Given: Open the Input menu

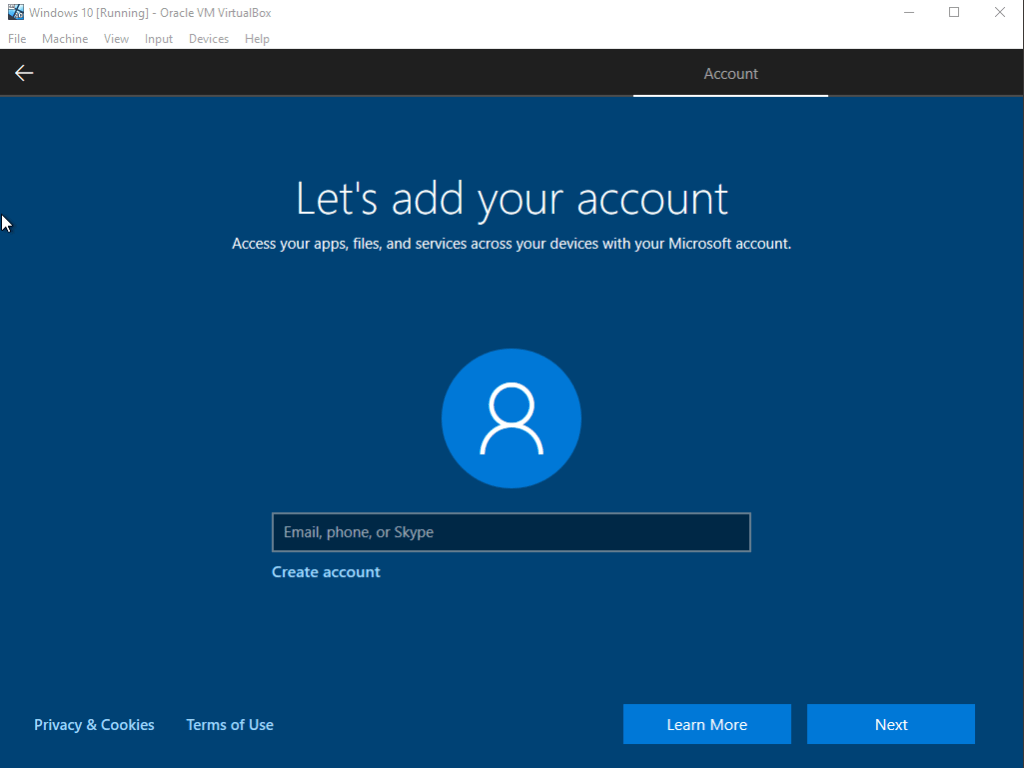Looking at the screenshot, I should (158, 39).
